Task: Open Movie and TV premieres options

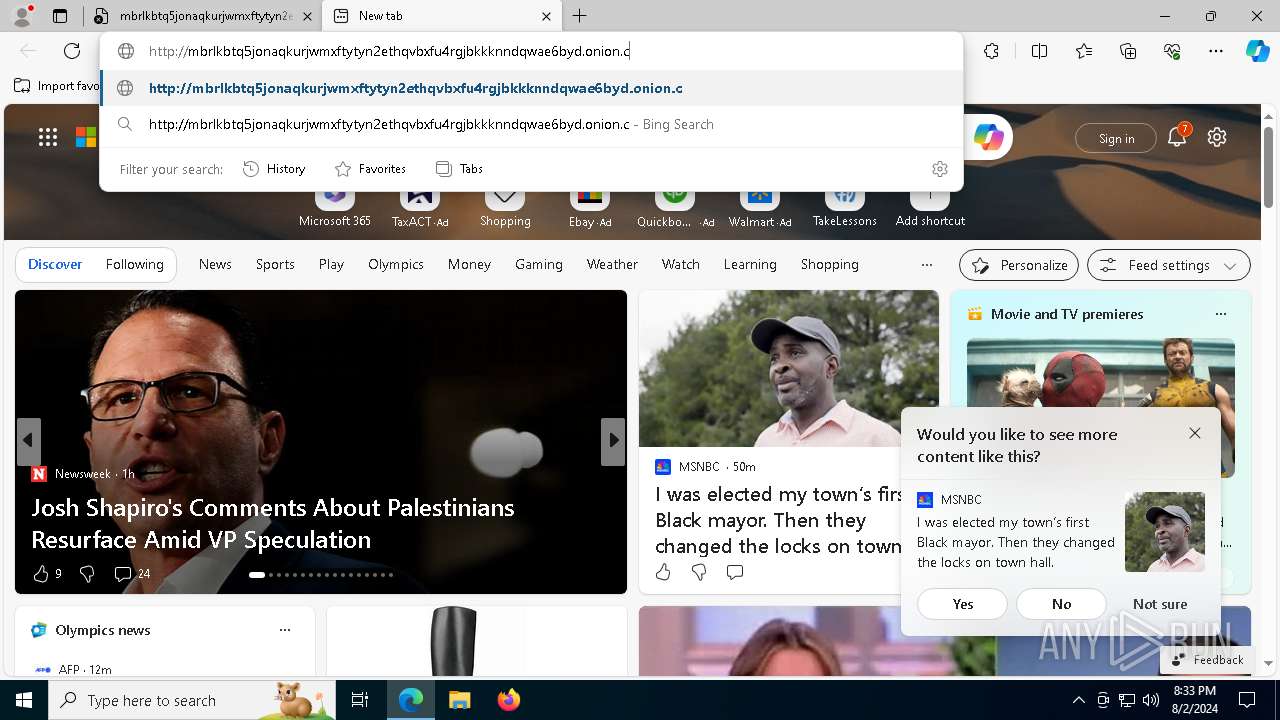Action: (1220, 314)
